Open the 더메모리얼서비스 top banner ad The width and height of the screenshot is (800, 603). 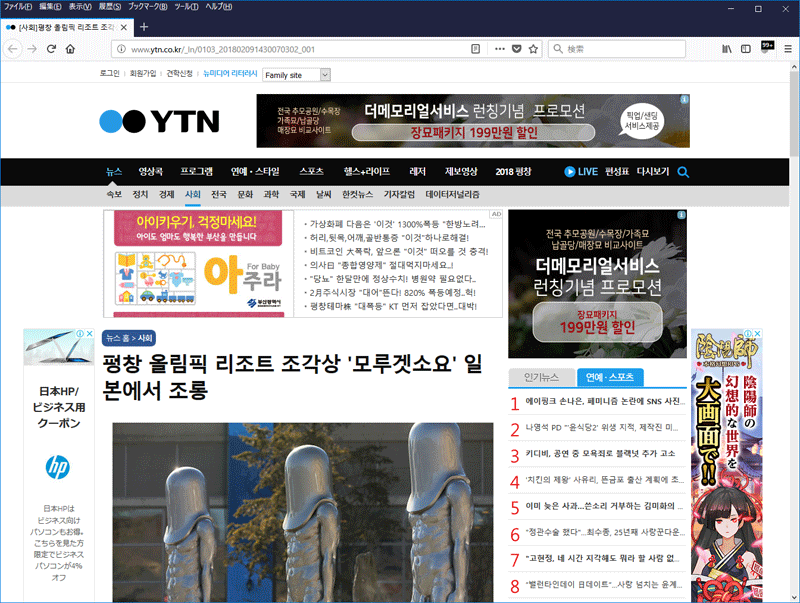click(x=473, y=121)
